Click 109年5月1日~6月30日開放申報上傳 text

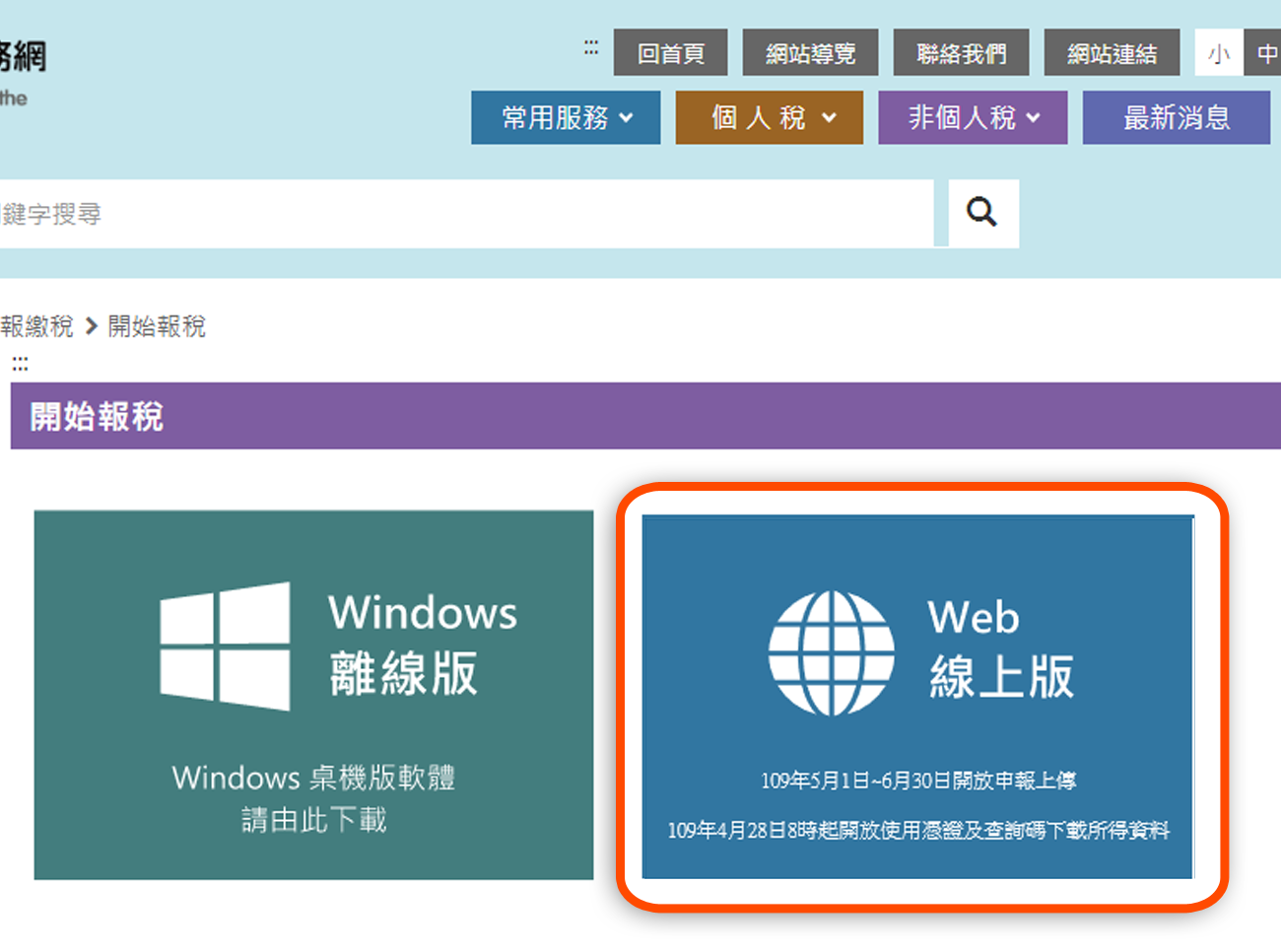pos(918,781)
